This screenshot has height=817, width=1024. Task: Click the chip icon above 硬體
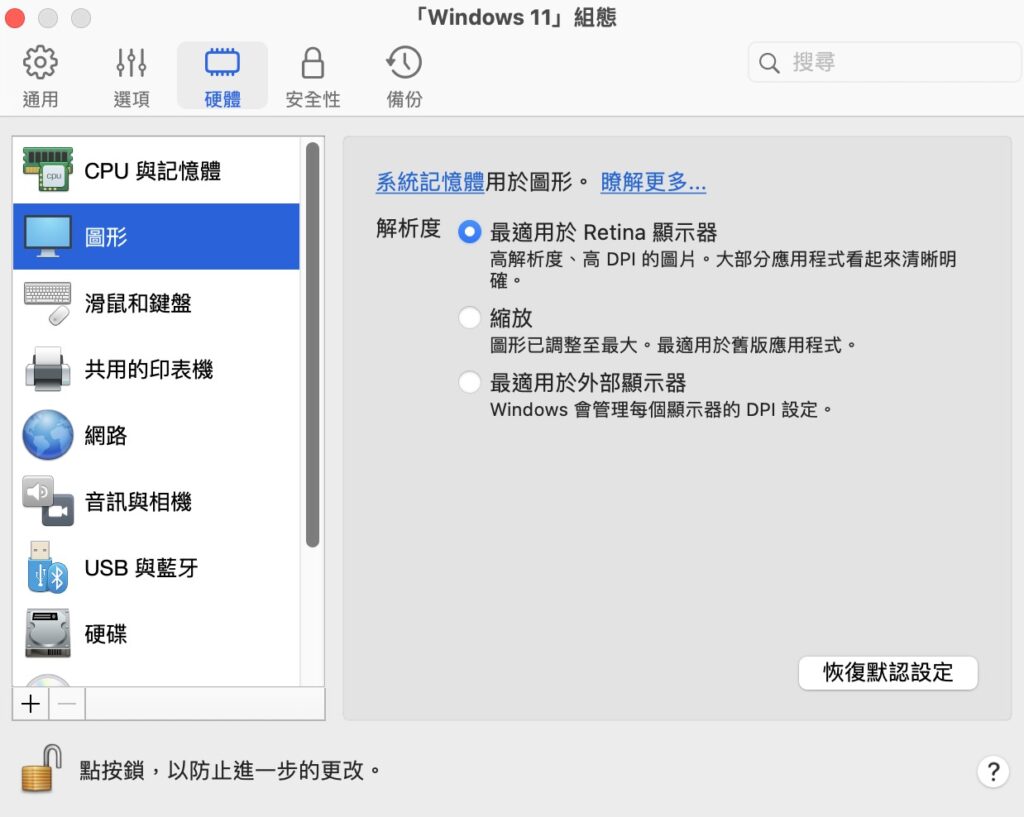pyautogui.click(x=222, y=63)
